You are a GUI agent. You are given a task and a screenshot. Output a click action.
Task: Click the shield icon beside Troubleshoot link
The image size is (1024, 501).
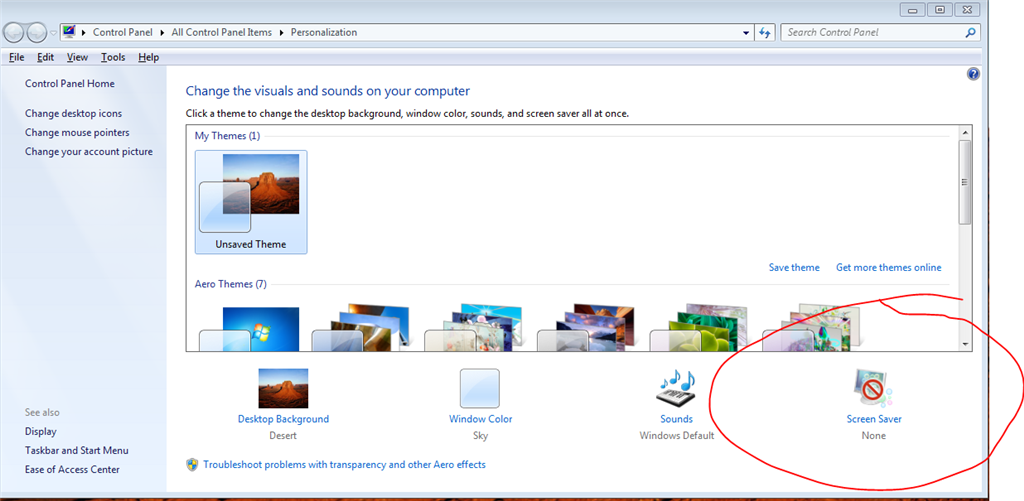[x=192, y=464]
